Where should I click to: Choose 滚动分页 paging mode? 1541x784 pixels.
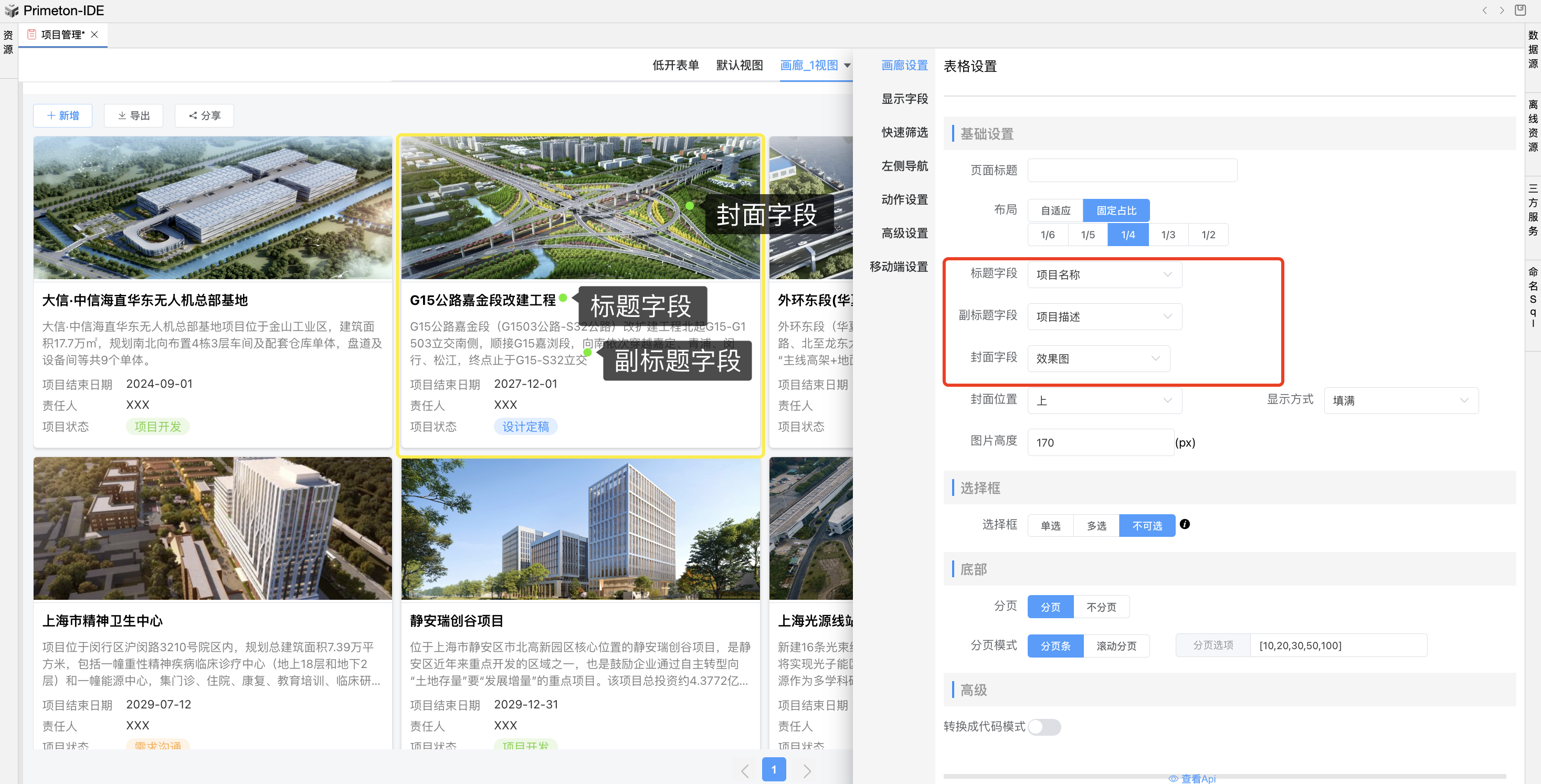coord(1116,646)
